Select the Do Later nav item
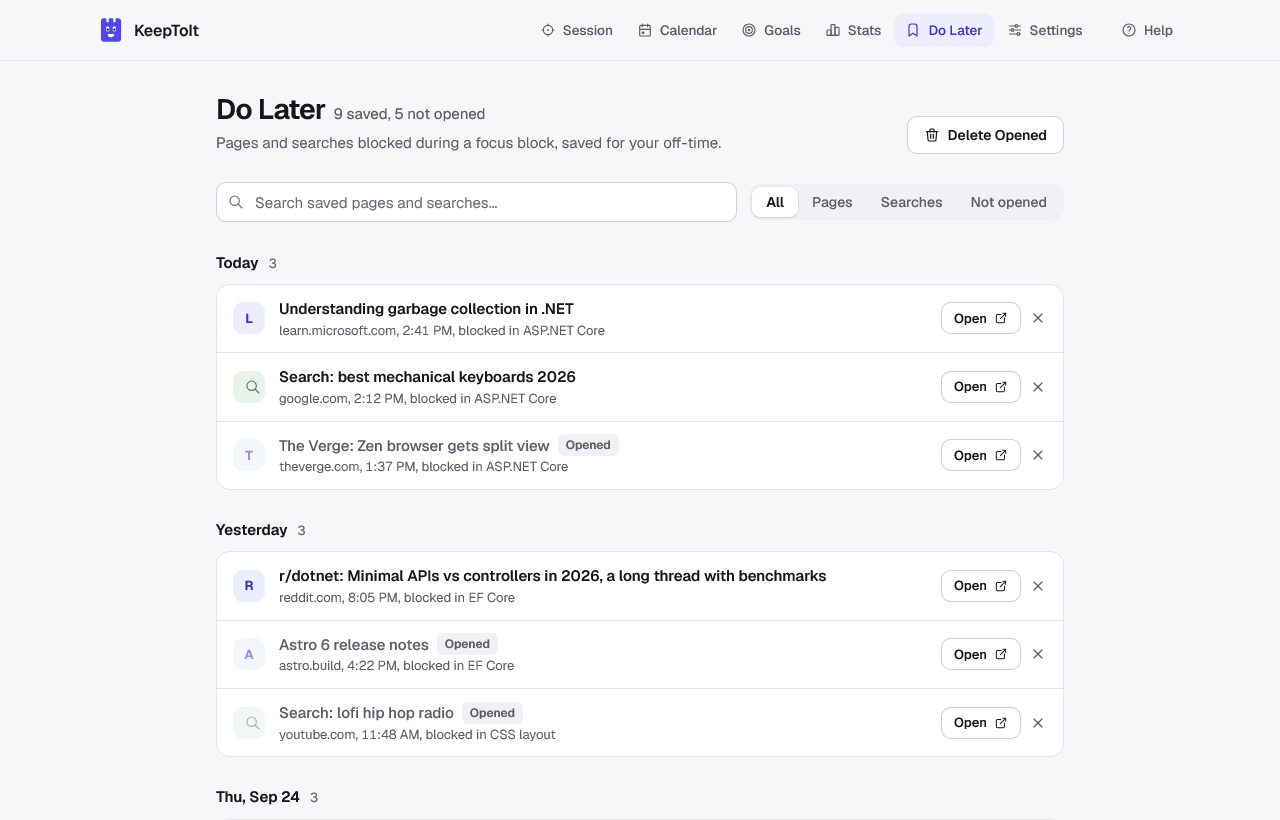1280x820 pixels. pyautogui.click(x=944, y=30)
